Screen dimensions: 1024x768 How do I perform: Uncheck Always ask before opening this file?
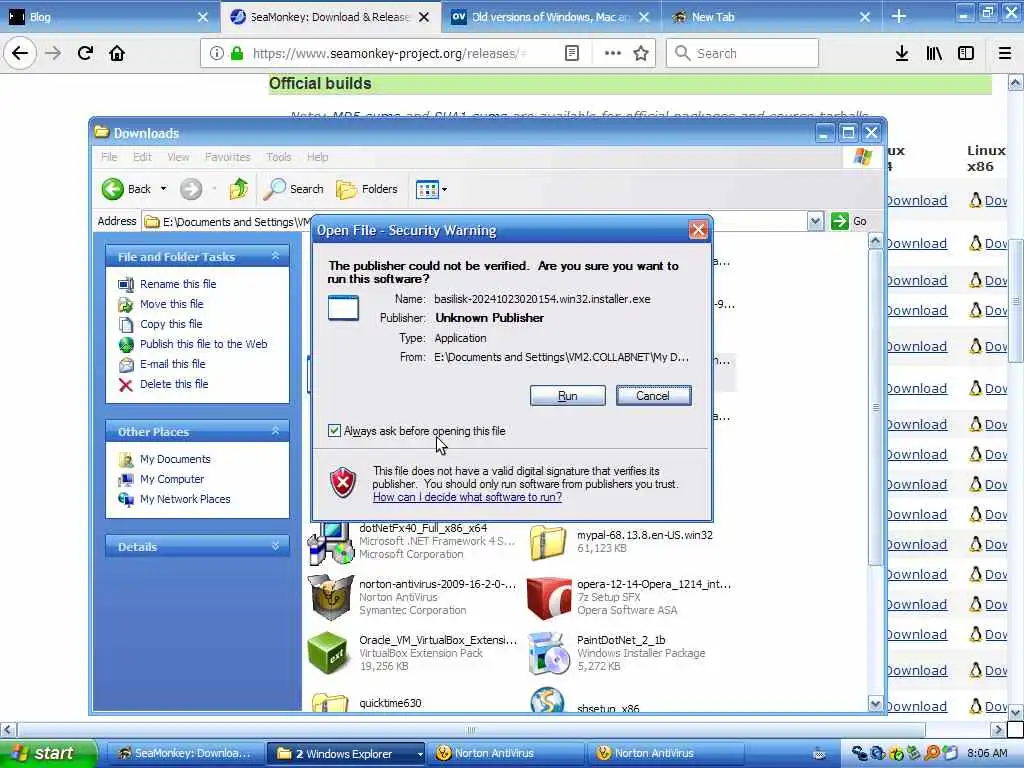[x=334, y=430]
